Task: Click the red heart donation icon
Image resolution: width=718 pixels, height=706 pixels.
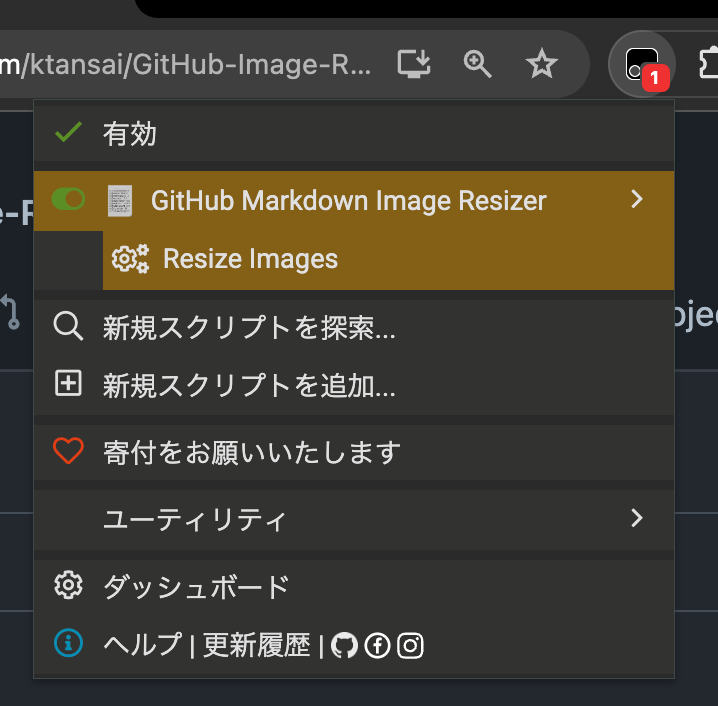Action: (x=68, y=451)
